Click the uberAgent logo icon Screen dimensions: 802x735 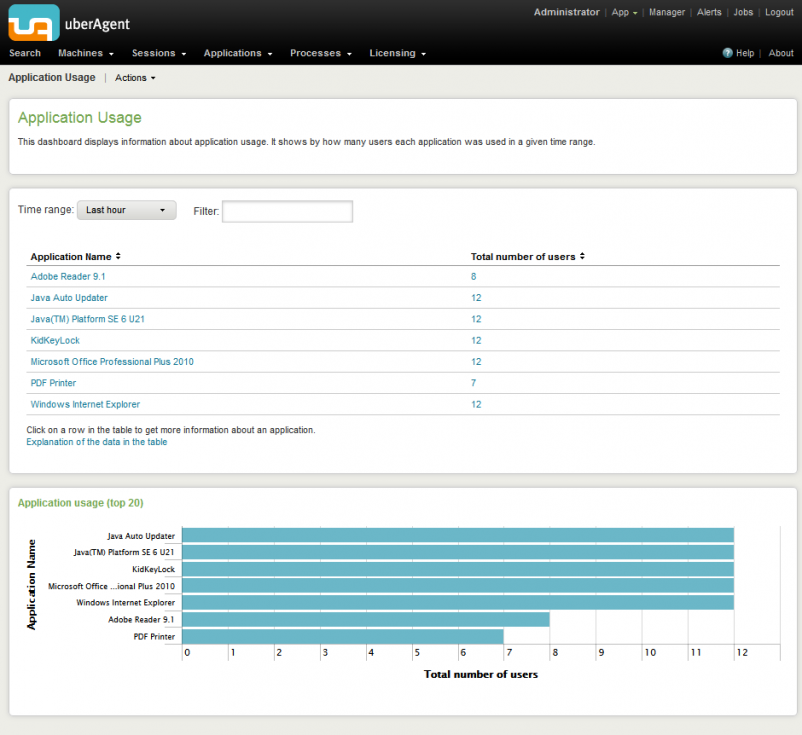(33, 20)
